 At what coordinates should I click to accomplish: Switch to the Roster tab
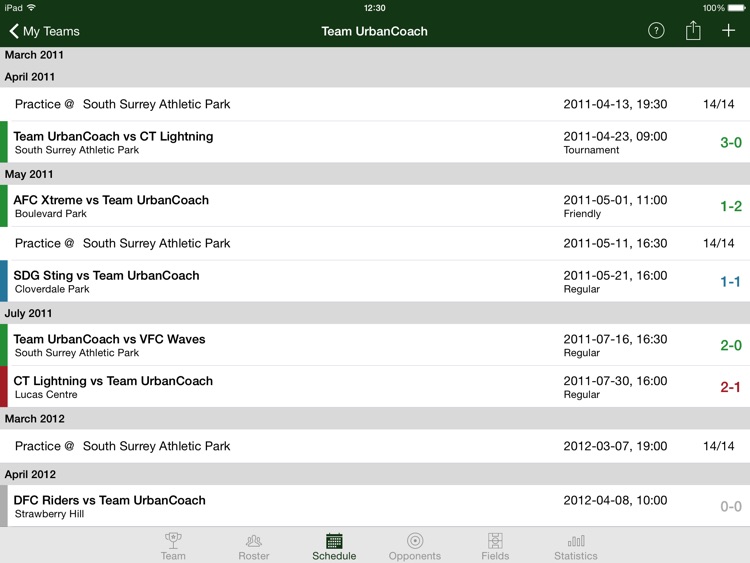(x=254, y=547)
